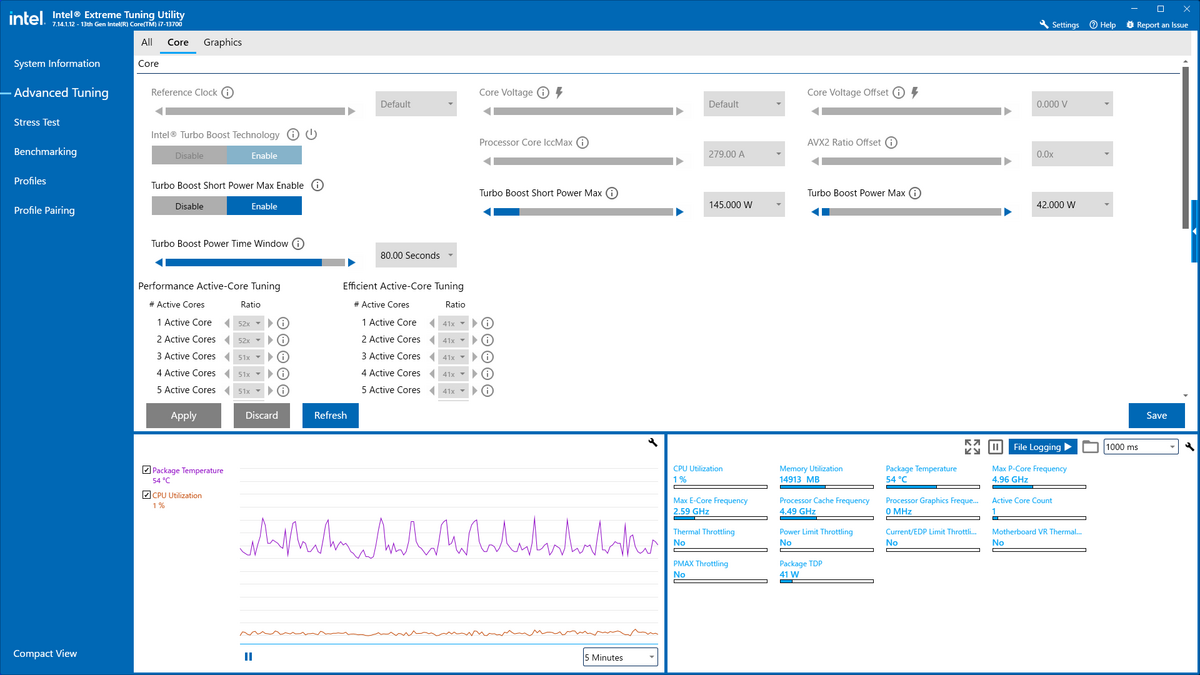Disable Turbo Boost Short Power Max
This screenshot has width=1200, height=675.
pos(189,206)
